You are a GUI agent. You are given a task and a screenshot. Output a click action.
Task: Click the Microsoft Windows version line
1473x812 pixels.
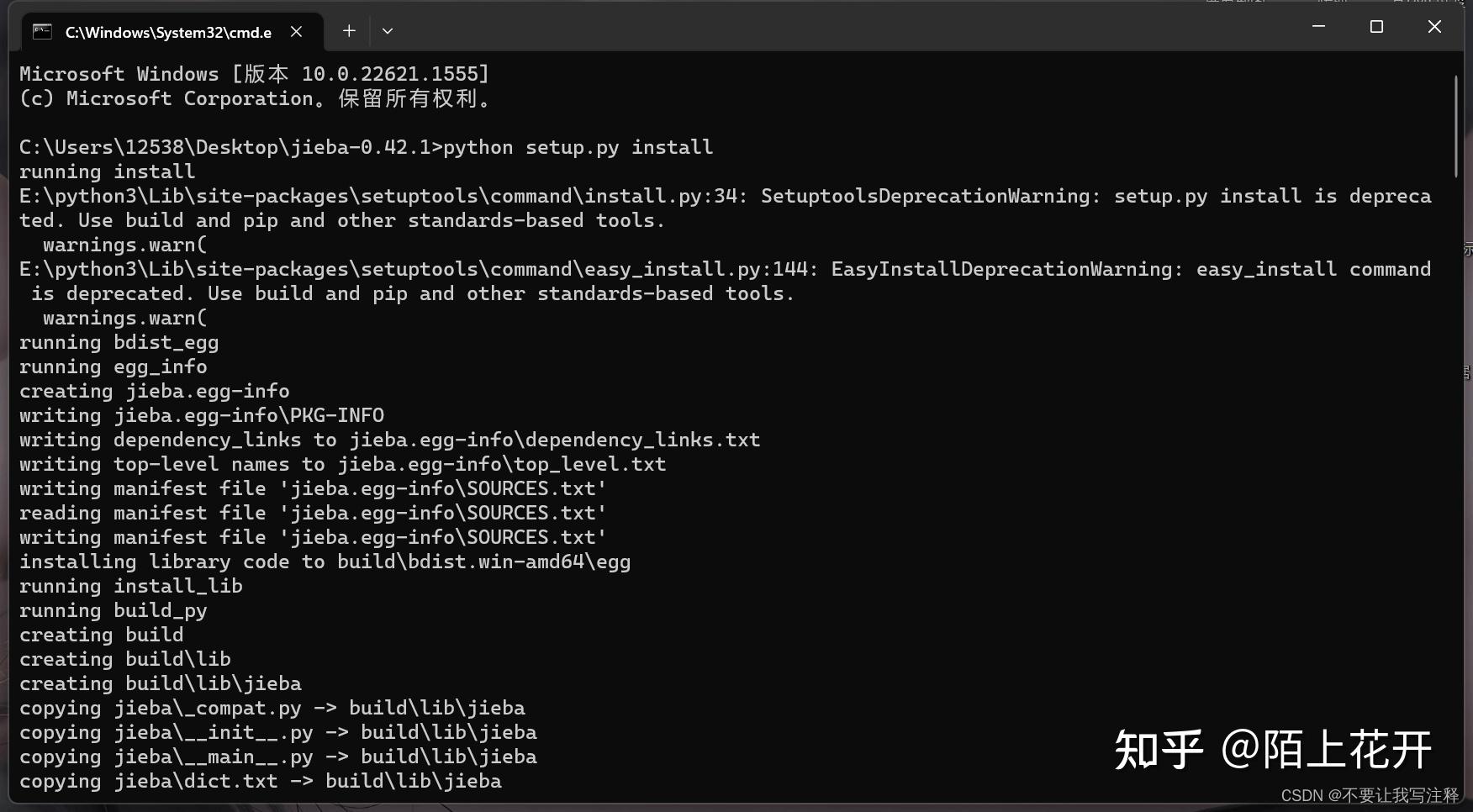pos(252,73)
